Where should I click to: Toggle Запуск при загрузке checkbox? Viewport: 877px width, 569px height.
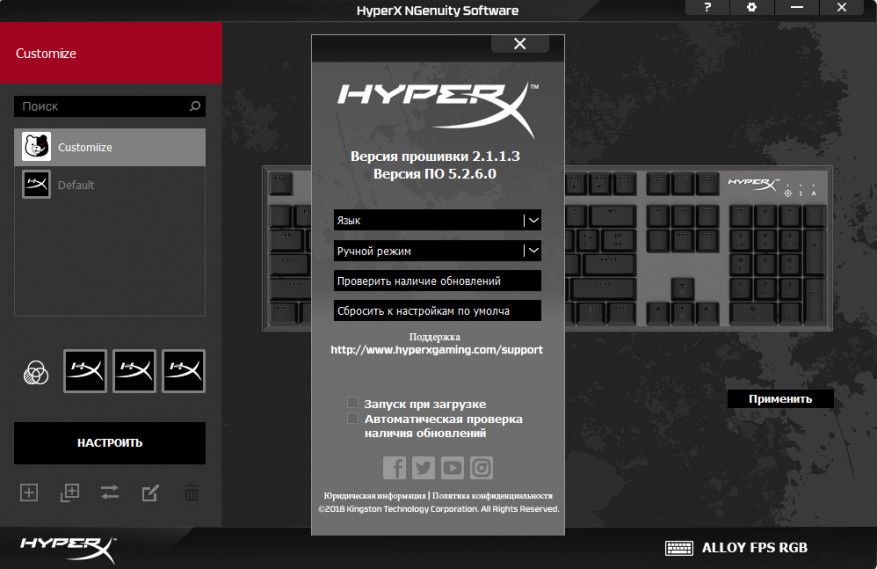353,403
